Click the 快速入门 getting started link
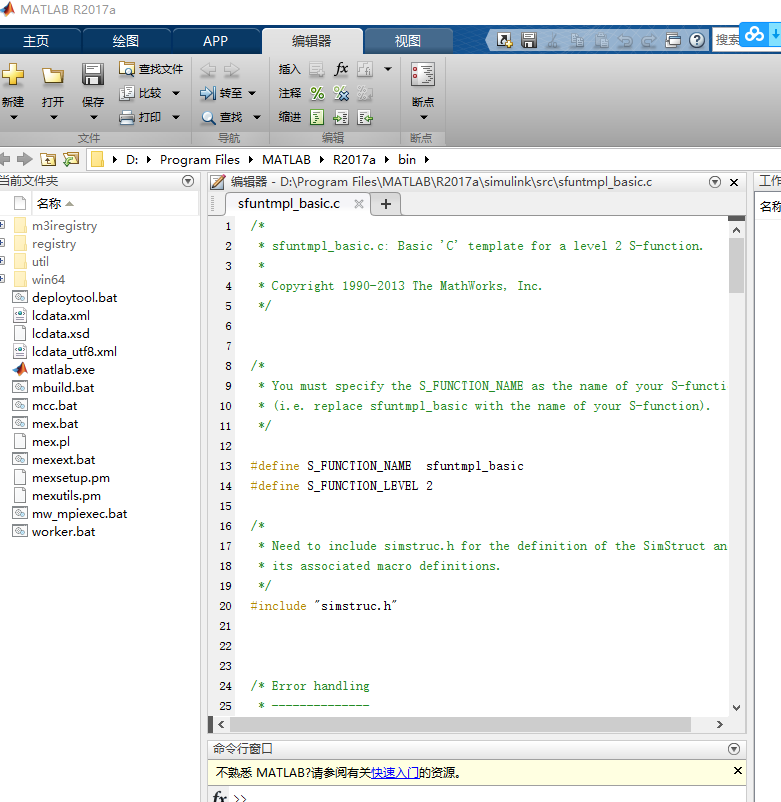This screenshot has width=781, height=802. pos(395,773)
